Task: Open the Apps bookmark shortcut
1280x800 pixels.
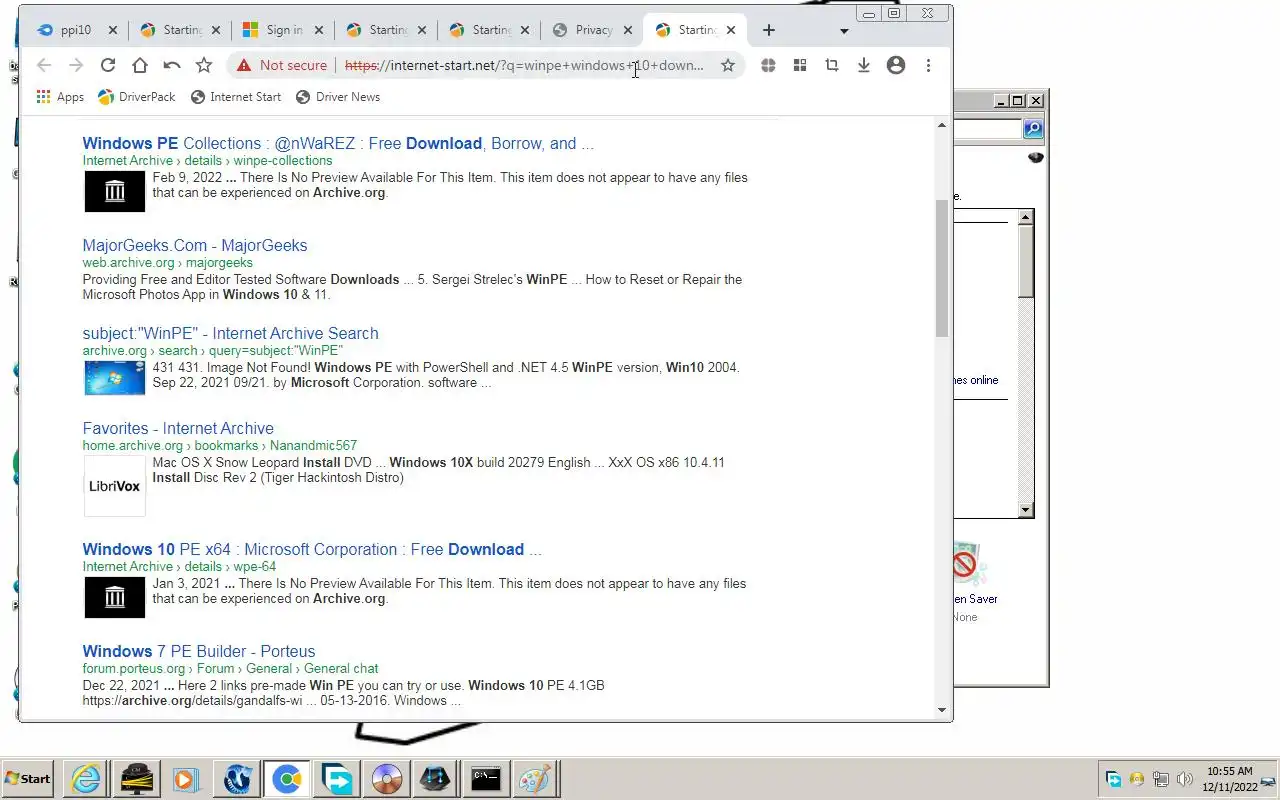Action: (60, 97)
